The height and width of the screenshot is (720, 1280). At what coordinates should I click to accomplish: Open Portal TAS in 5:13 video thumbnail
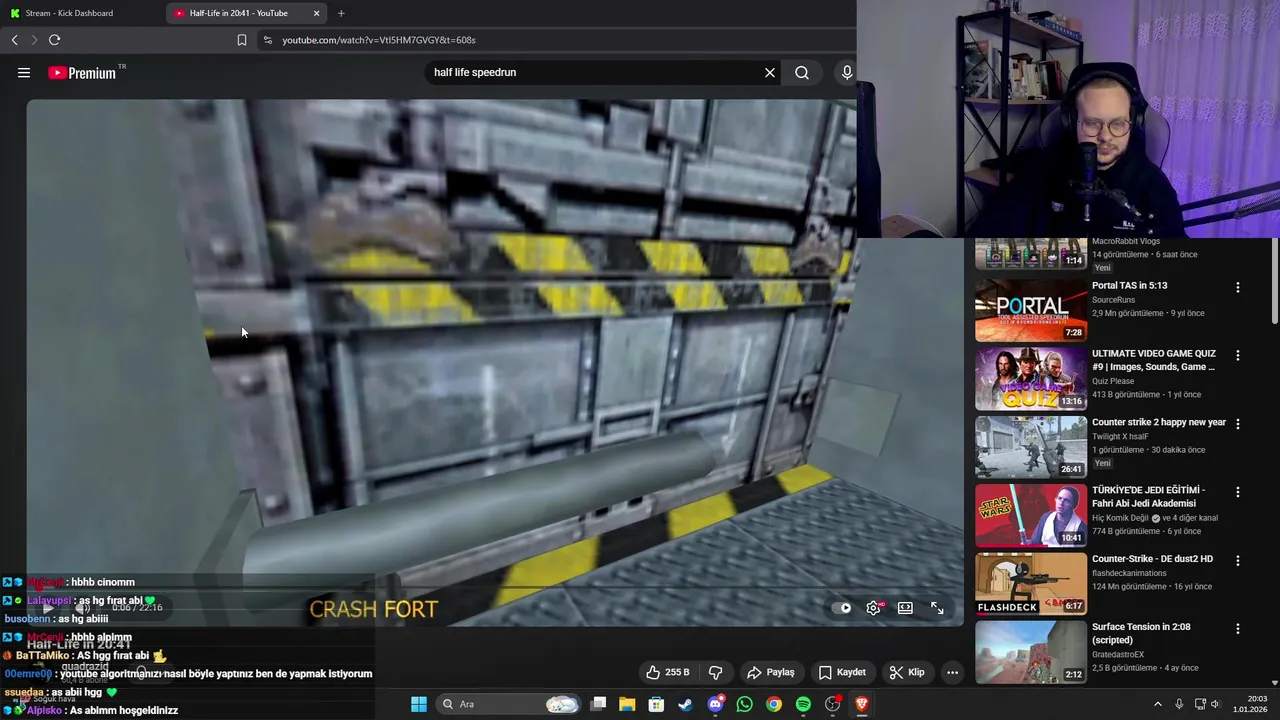(x=1031, y=311)
